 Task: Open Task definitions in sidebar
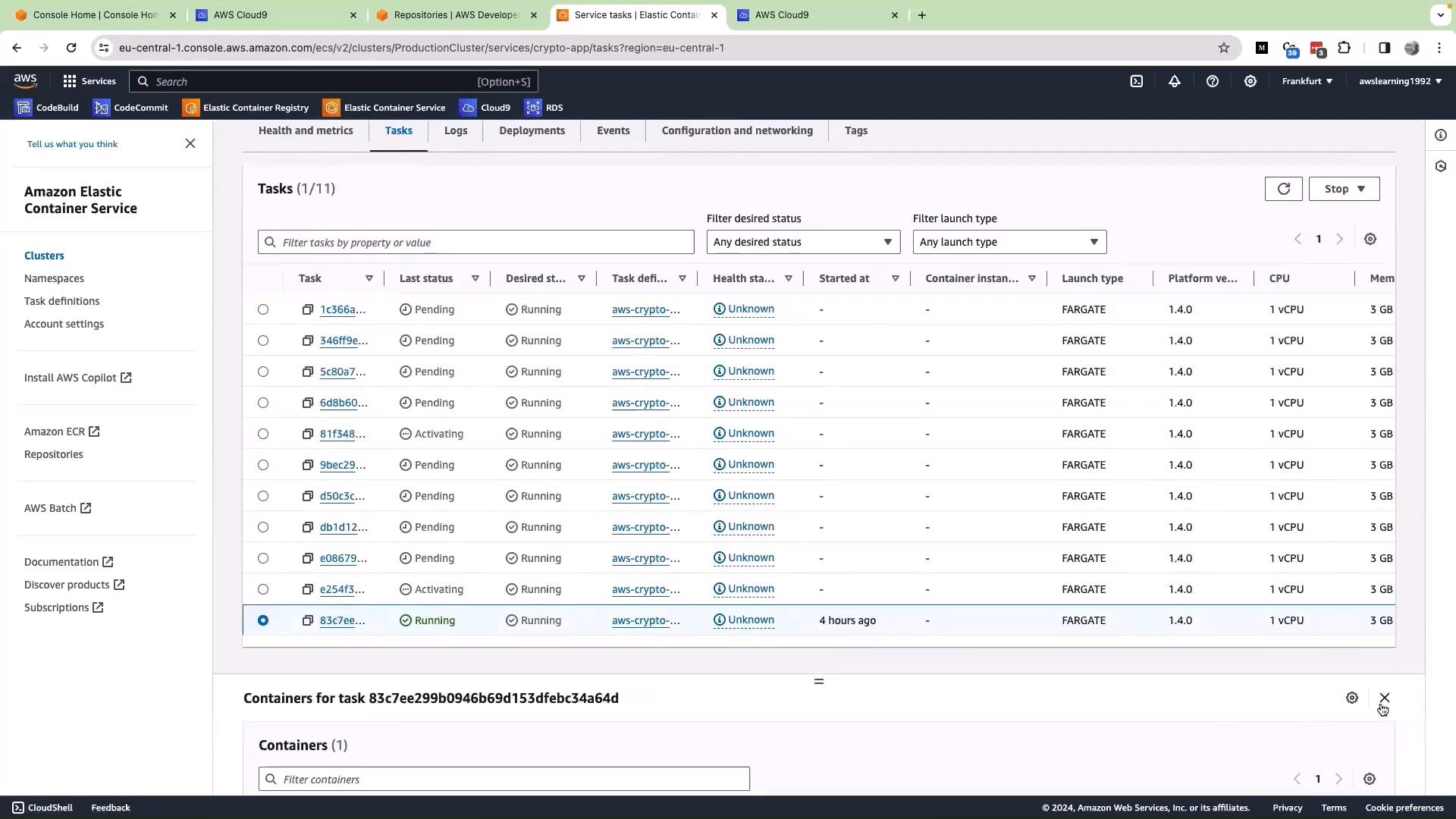click(x=61, y=301)
